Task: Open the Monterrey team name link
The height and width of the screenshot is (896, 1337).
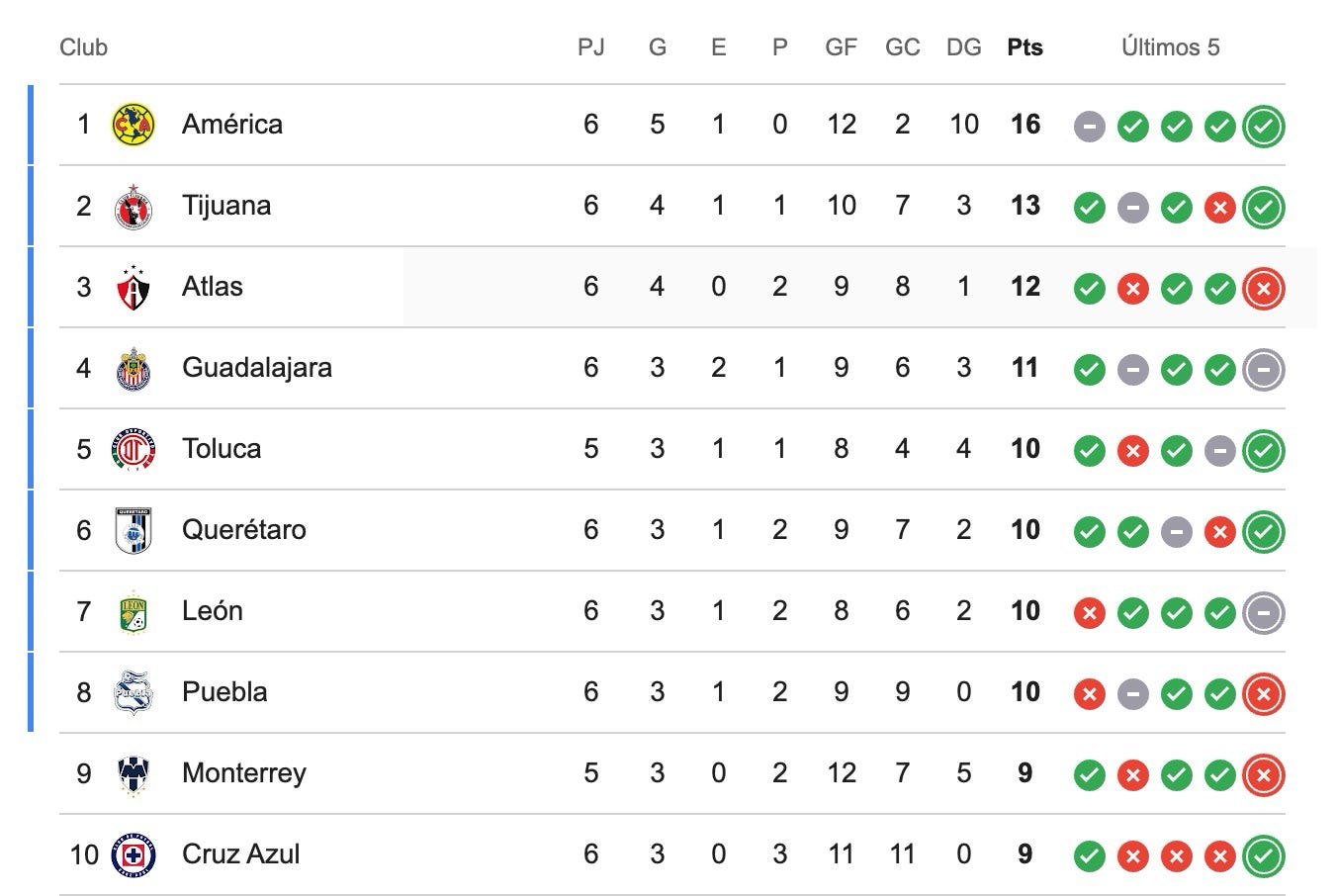Action: (244, 772)
